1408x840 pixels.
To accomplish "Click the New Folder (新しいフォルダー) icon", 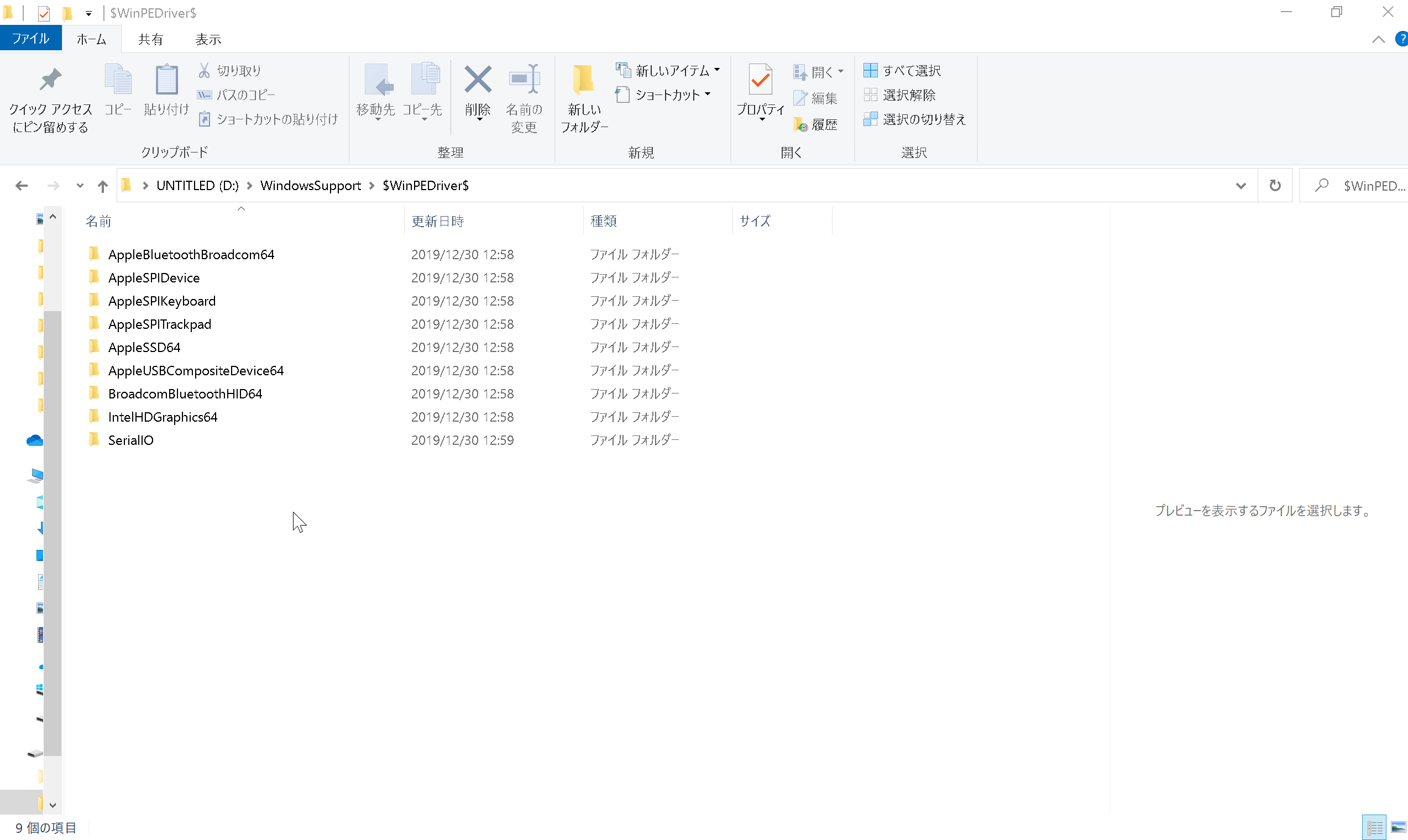I will [583, 80].
